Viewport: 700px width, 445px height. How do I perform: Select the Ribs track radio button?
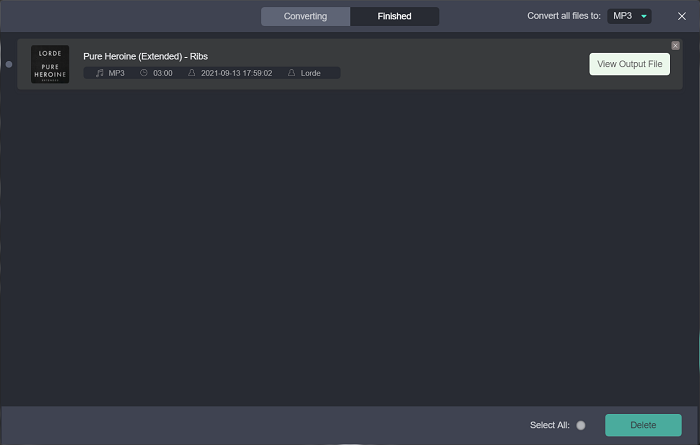coord(9,64)
